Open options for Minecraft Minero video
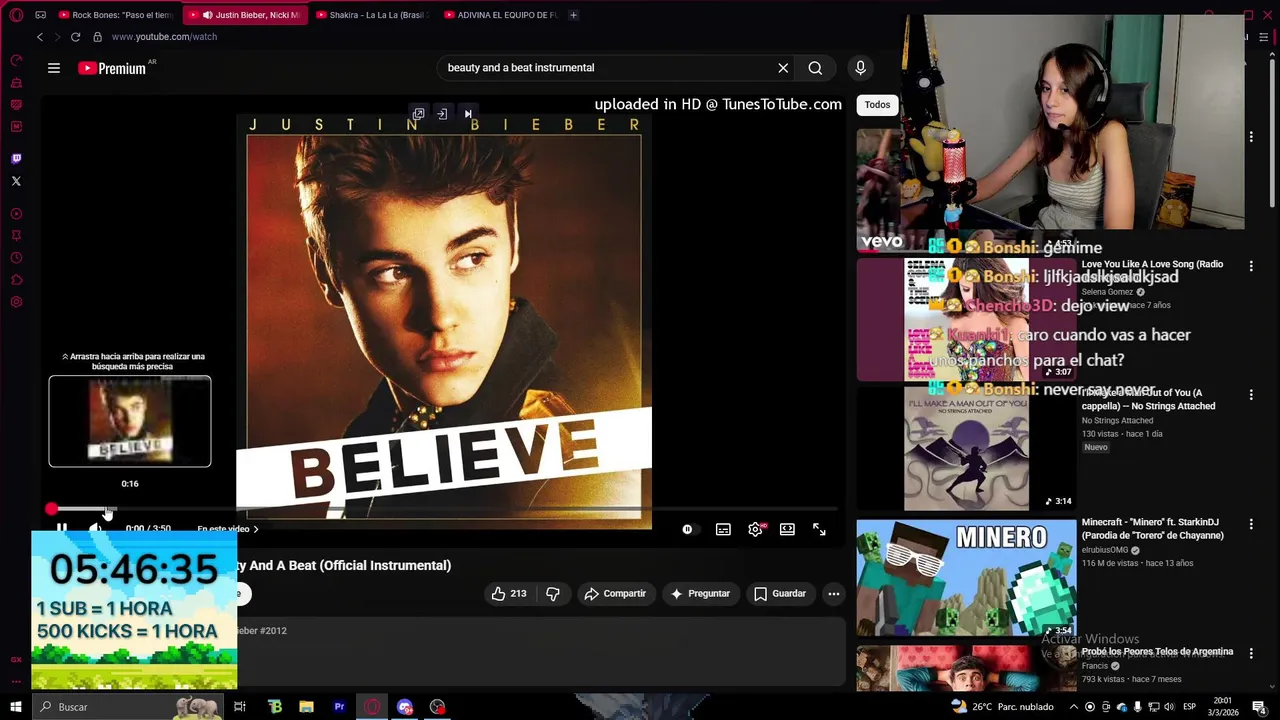 coord(1251,524)
